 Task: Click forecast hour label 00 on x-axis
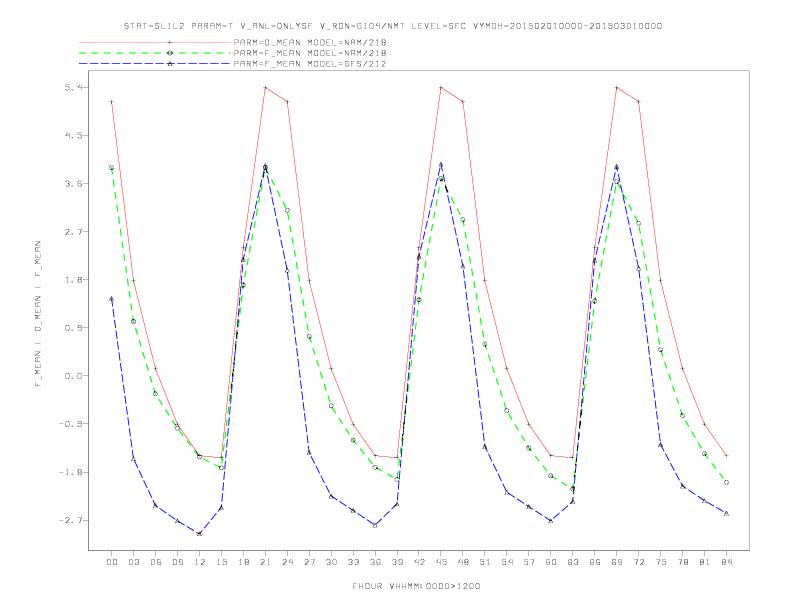point(112,562)
